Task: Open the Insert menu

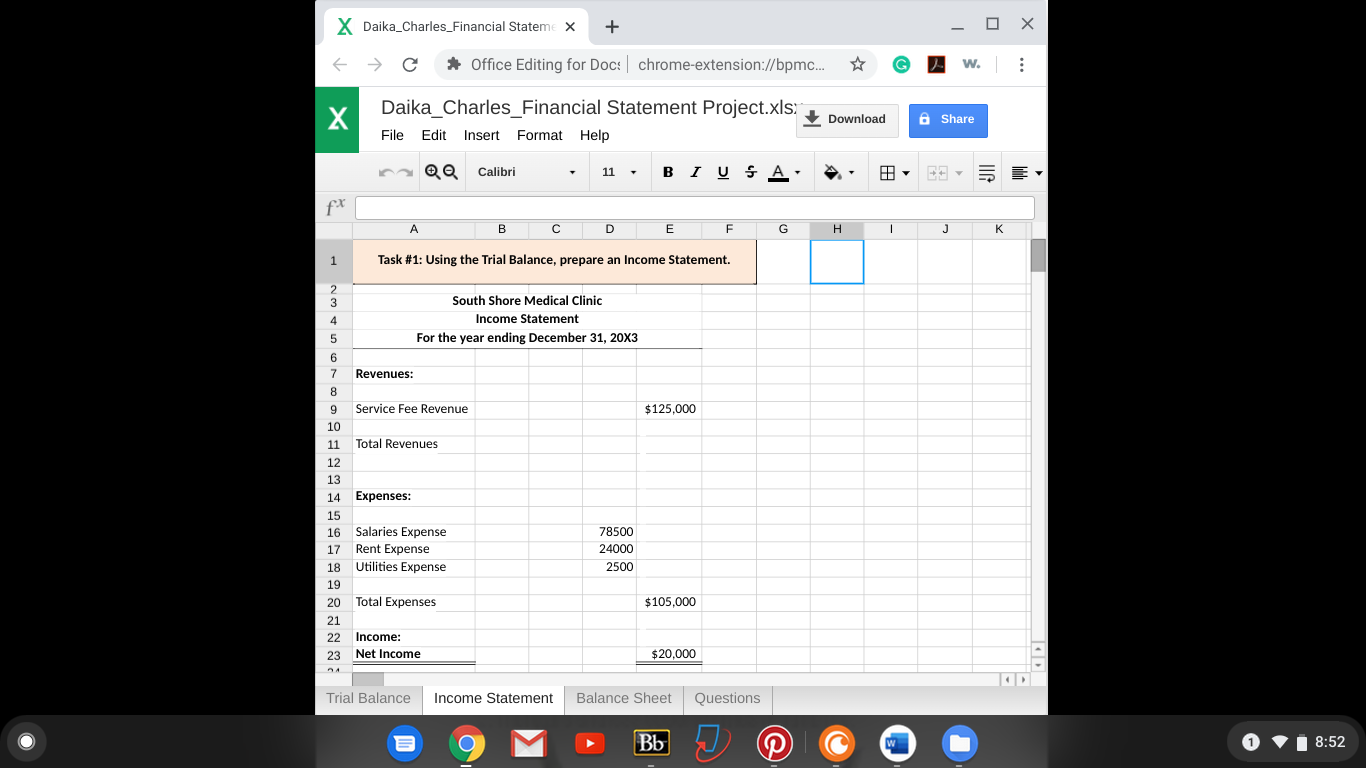Action: [x=482, y=135]
